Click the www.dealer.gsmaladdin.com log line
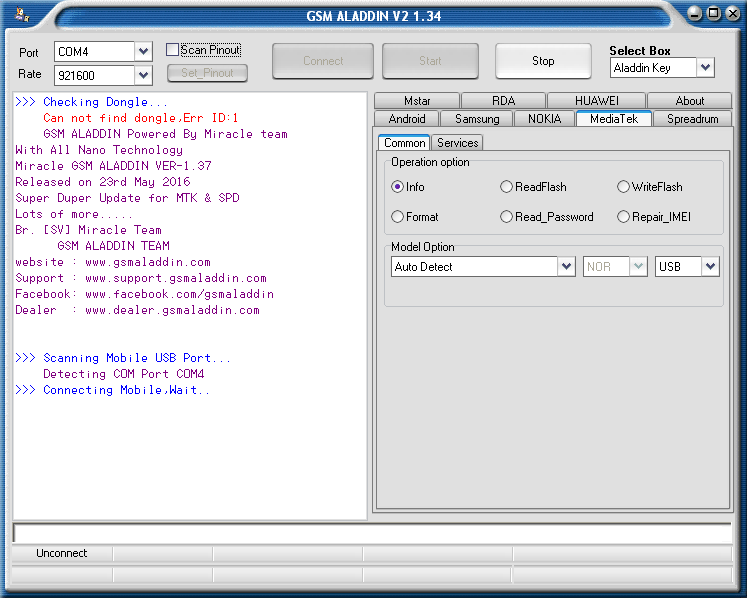The image size is (747, 598). [x=138, y=310]
